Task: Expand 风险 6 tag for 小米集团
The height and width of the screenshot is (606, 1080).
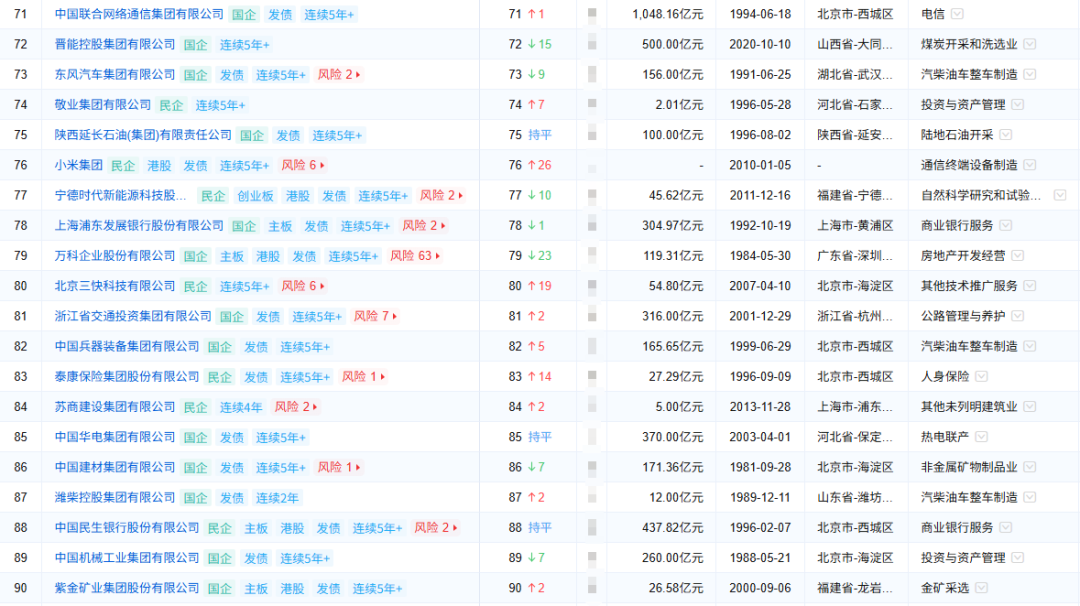Action: 303,165
